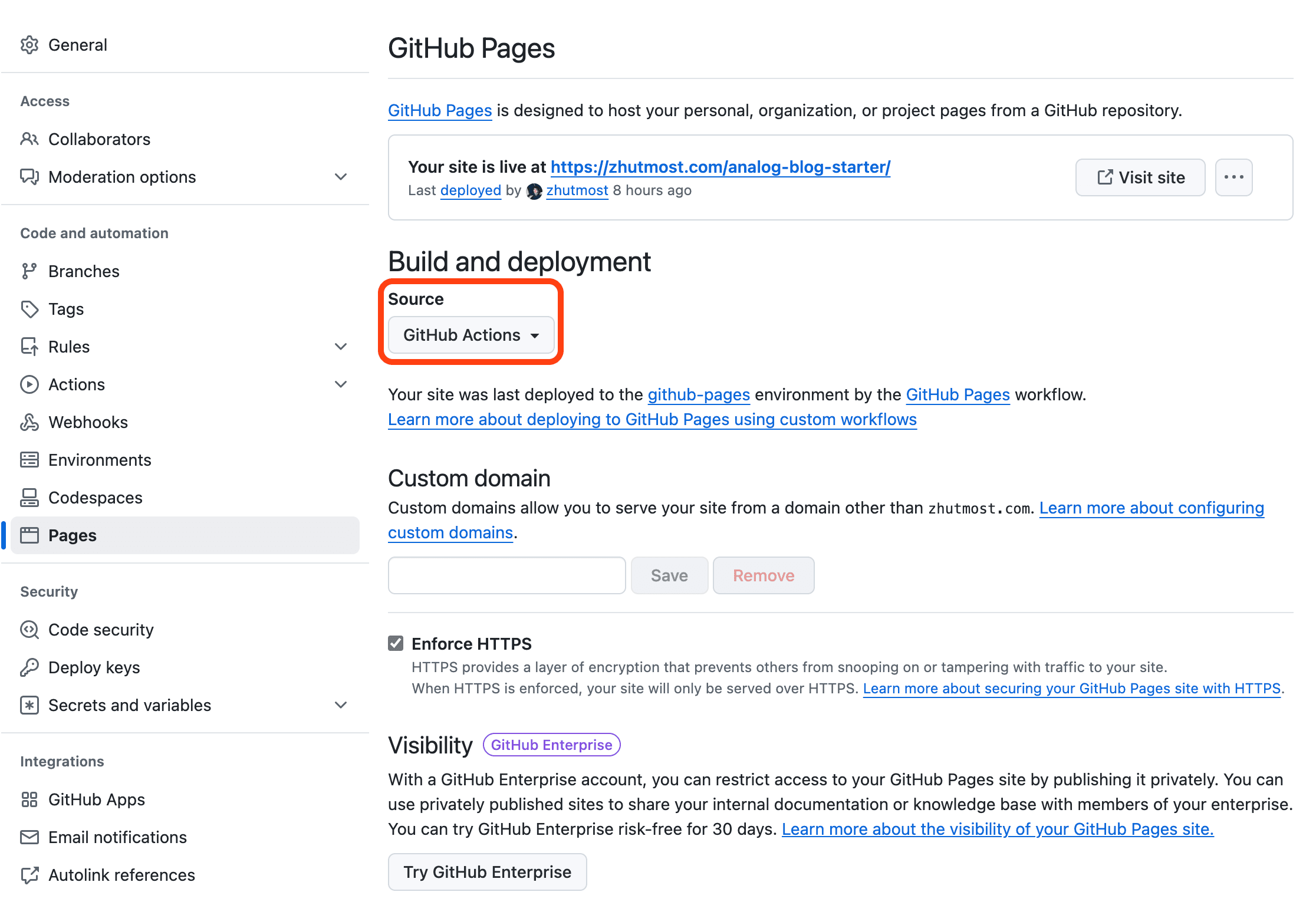Click the Try GitHub Enterprise button
The image size is (1316, 915).
pos(488,872)
